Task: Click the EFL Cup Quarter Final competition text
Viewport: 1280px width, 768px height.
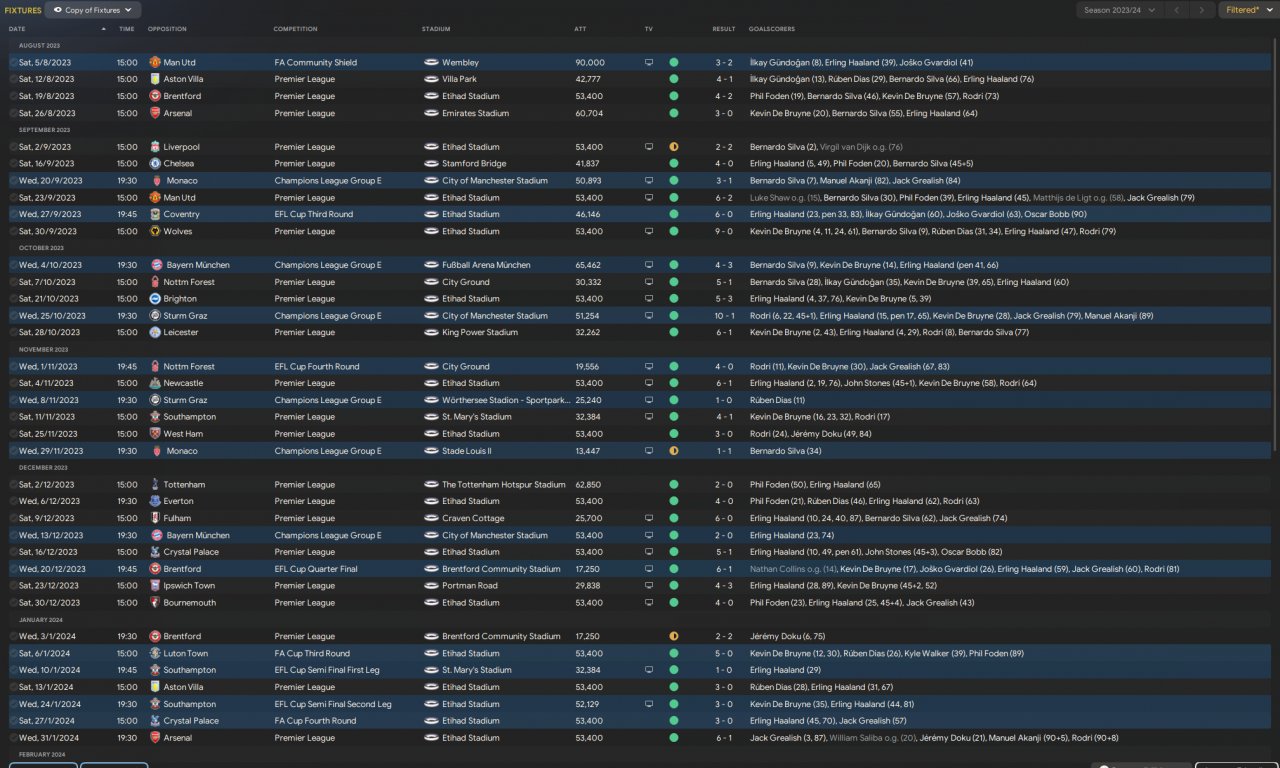Action: tap(316, 569)
